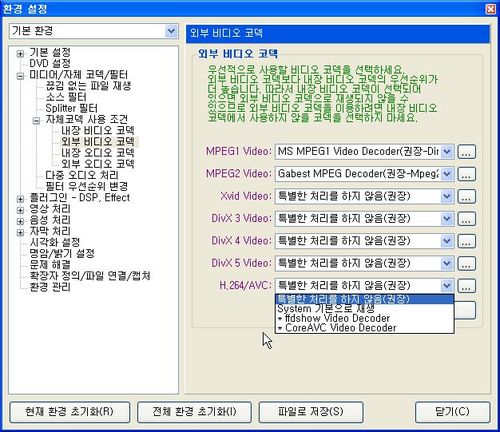Open the DivX 4 Video dropdown

447,241
